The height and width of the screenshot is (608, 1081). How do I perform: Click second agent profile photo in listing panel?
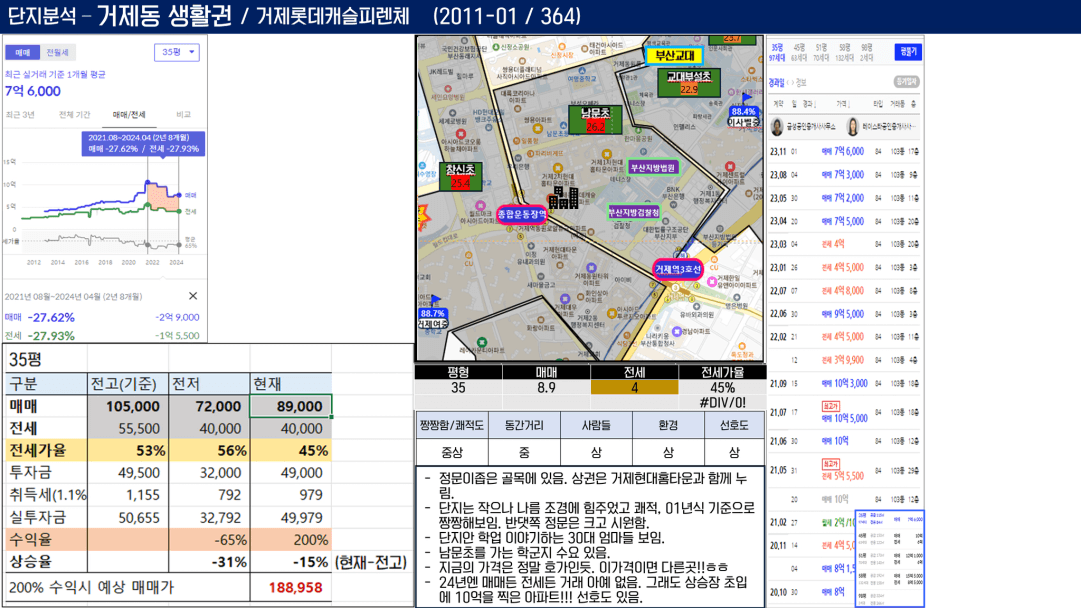(852, 126)
